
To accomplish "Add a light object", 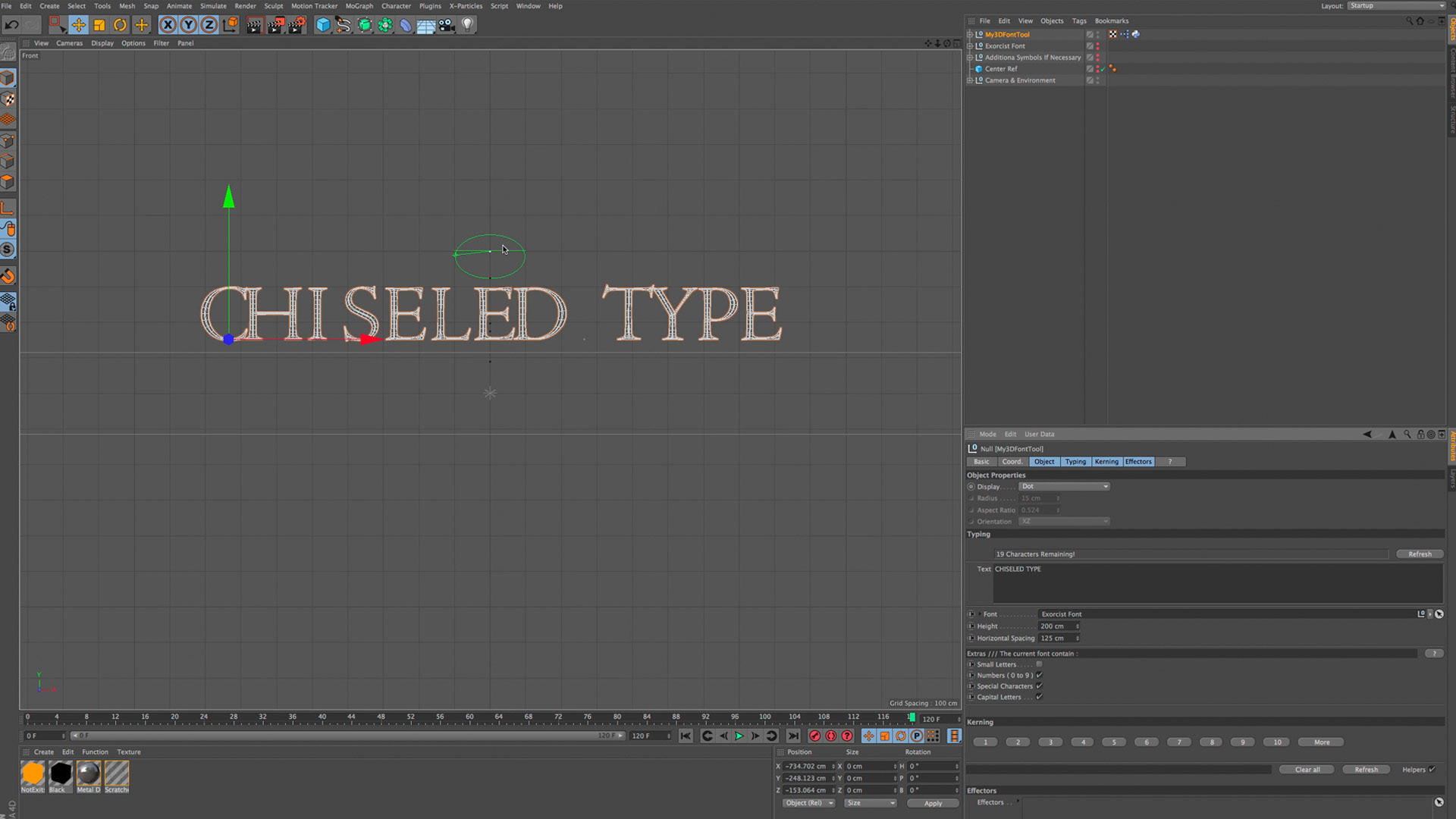I will (468, 25).
